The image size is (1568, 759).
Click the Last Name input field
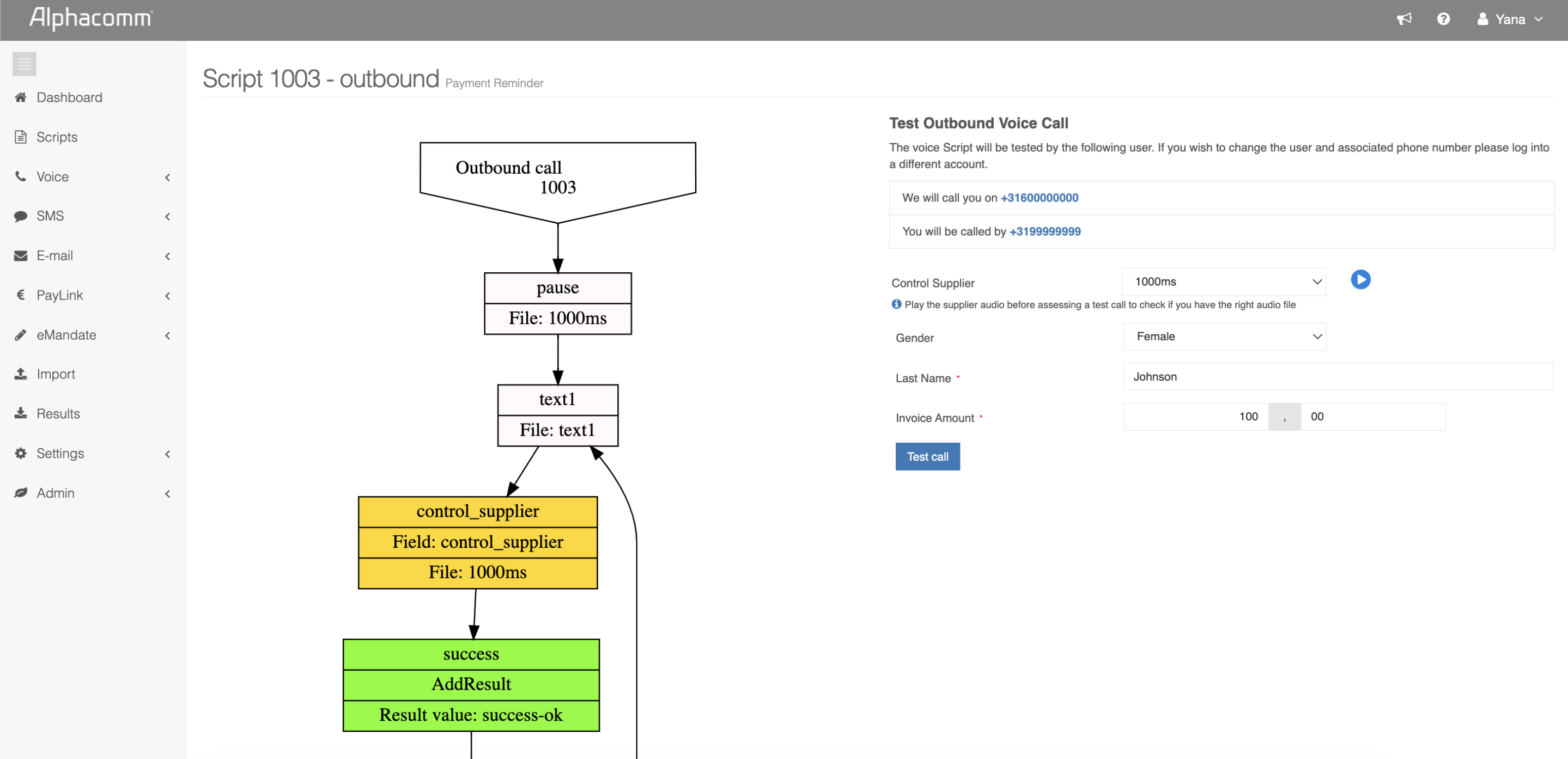click(x=1338, y=376)
